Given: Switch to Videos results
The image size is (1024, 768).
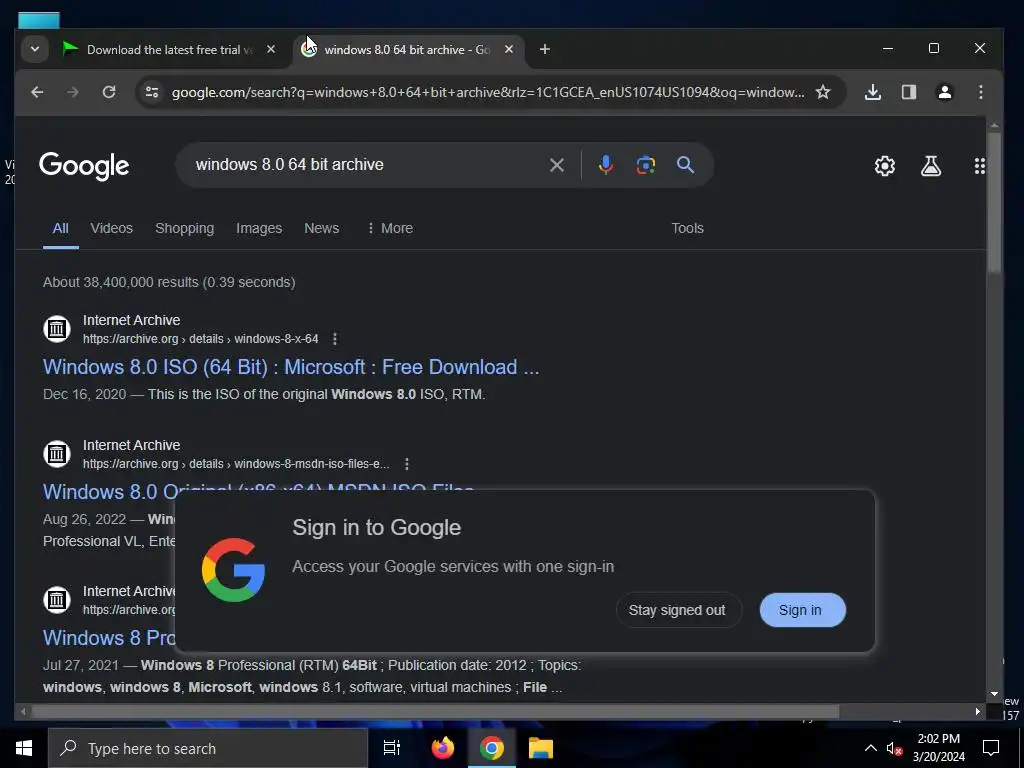Looking at the screenshot, I should [112, 229].
